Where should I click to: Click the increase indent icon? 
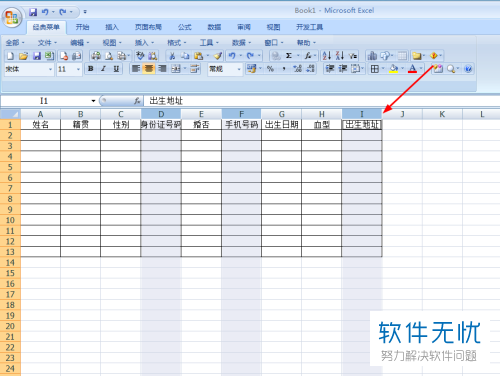(343, 69)
